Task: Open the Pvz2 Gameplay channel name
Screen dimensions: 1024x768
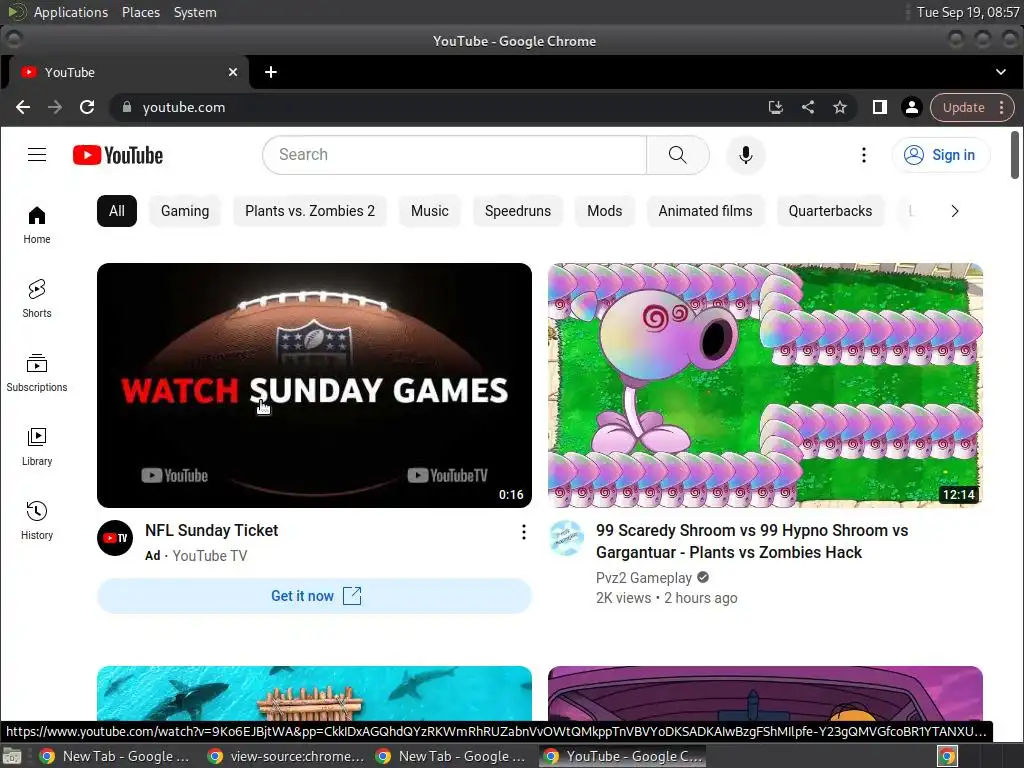Action: pyautogui.click(x=643, y=578)
